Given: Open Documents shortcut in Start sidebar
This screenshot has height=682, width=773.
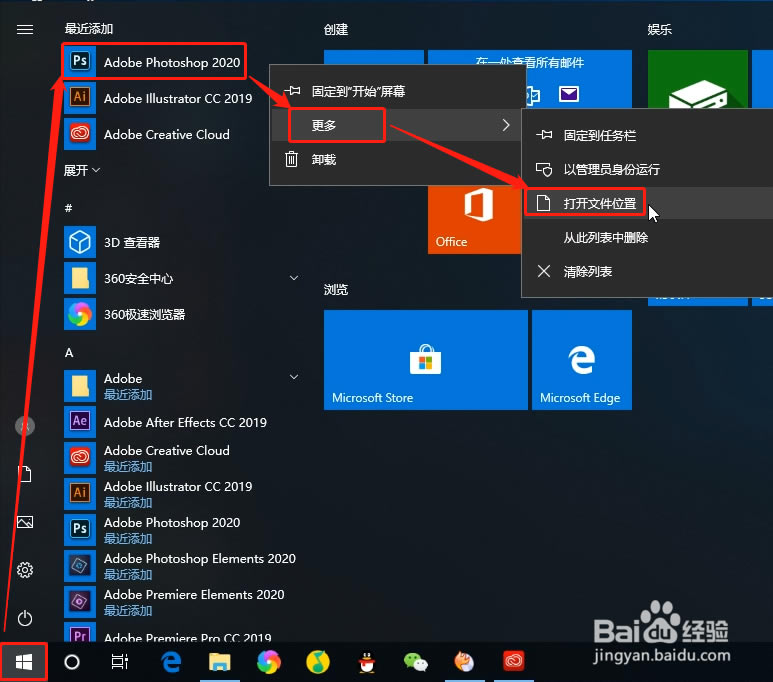Looking at the screenshot, I should tap(25, 474).
